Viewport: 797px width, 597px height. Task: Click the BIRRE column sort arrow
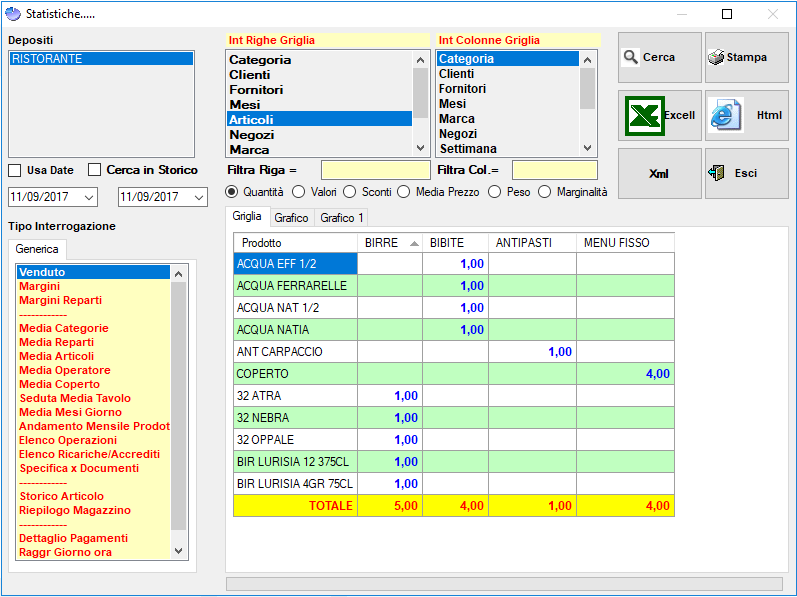point(414,243)
